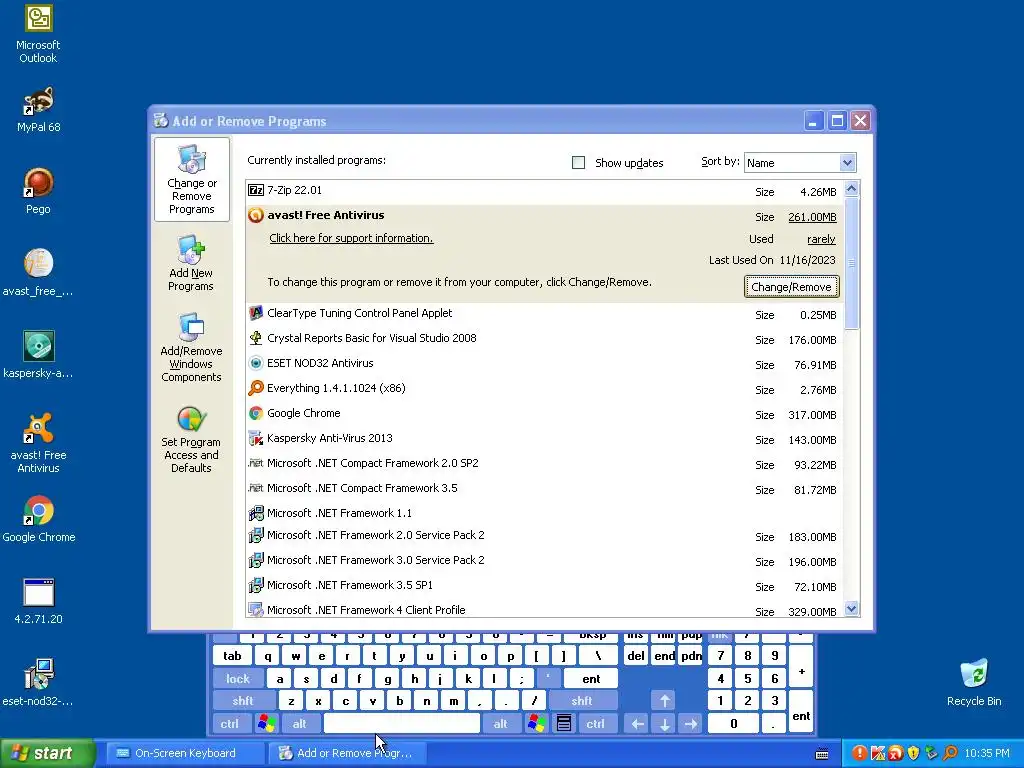This screenshot has height=768, width=1024.
Task: Toggle the Show updates checkbox
Action: click(x=579, y=163)
